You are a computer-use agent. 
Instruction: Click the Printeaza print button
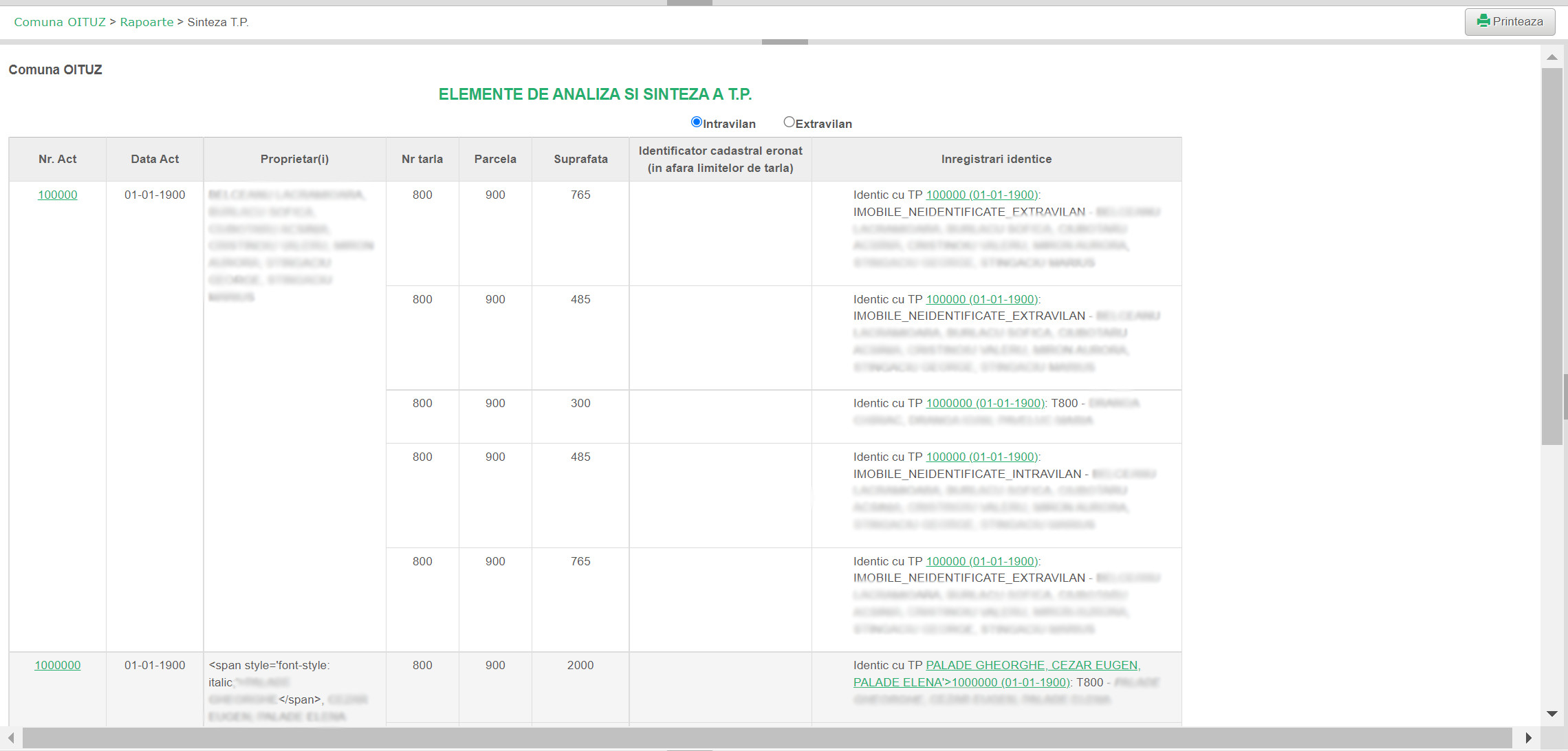(x=1509, y=21)
